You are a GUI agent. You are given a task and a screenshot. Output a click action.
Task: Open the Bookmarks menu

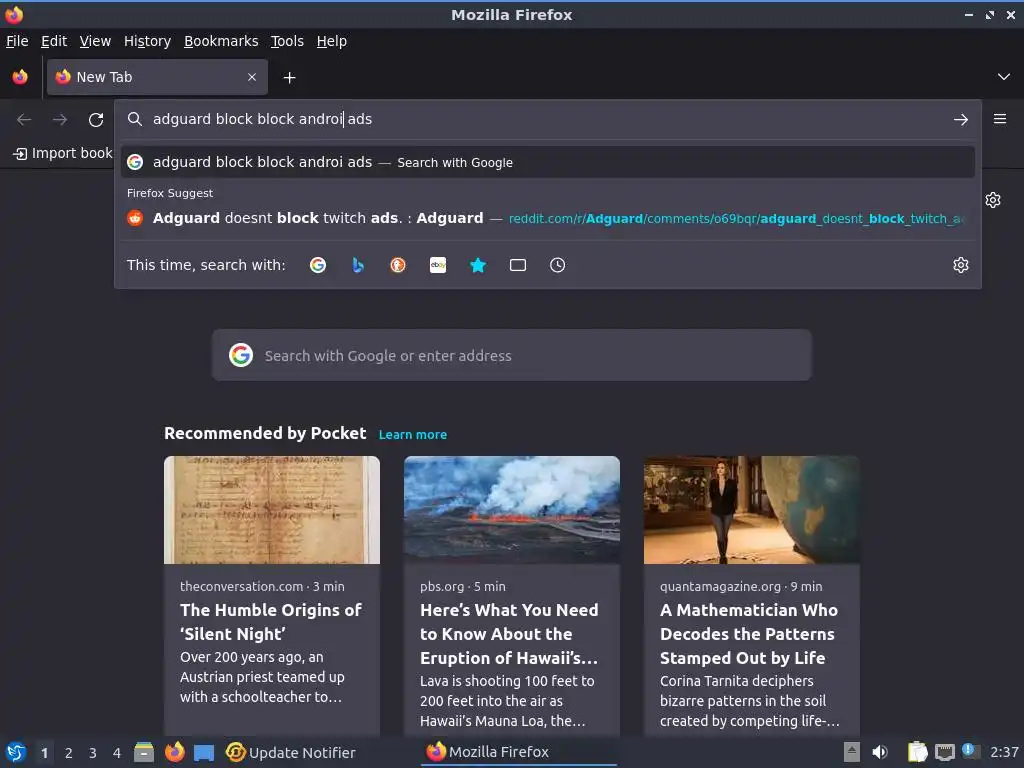(x=221, y=41)
